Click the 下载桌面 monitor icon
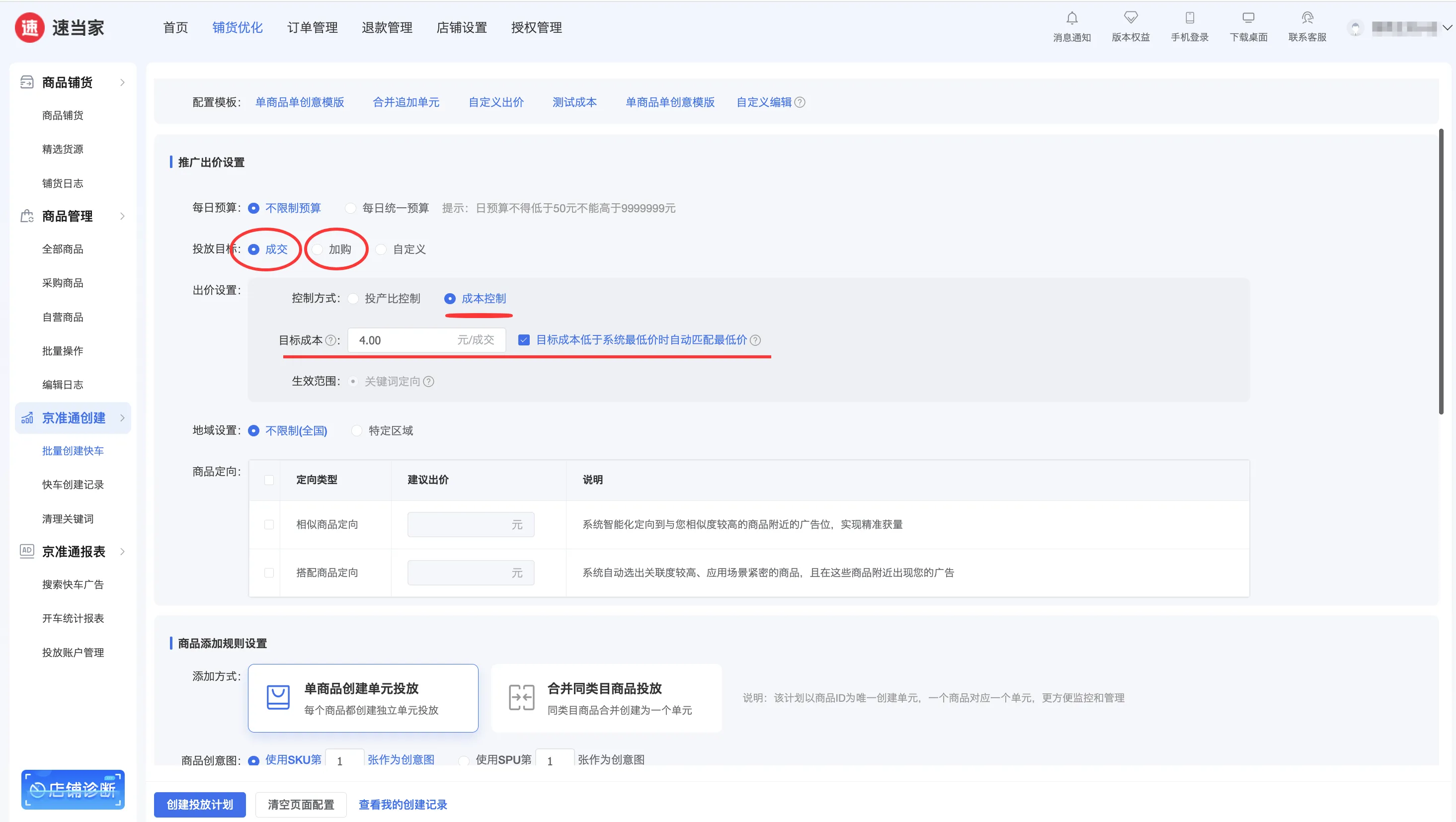 pos(1248,18)
